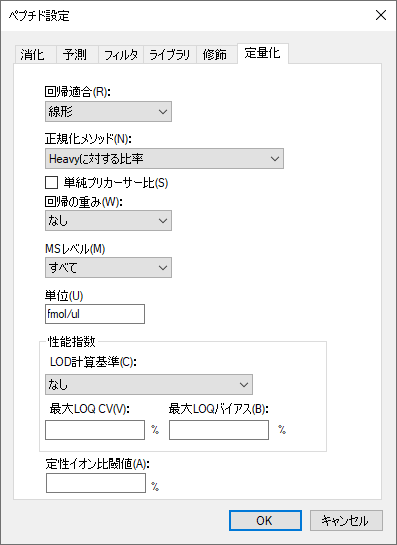Click the キャンセル button

coord(346,520)
